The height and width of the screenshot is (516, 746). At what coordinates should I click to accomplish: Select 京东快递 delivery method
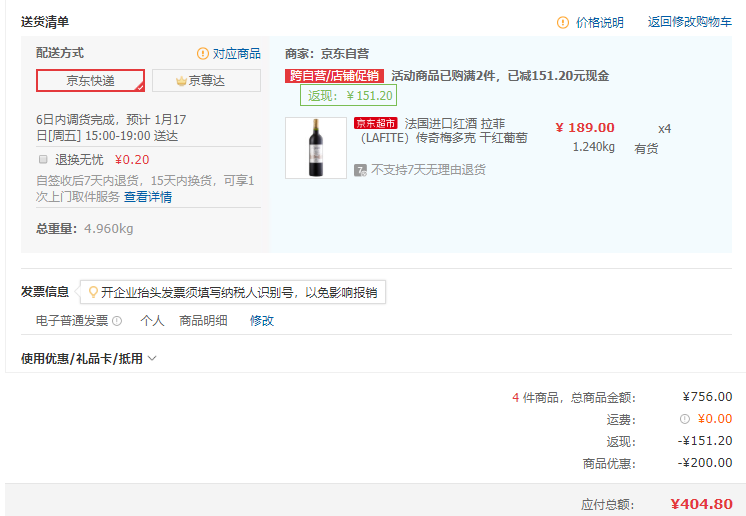(90, 80)
